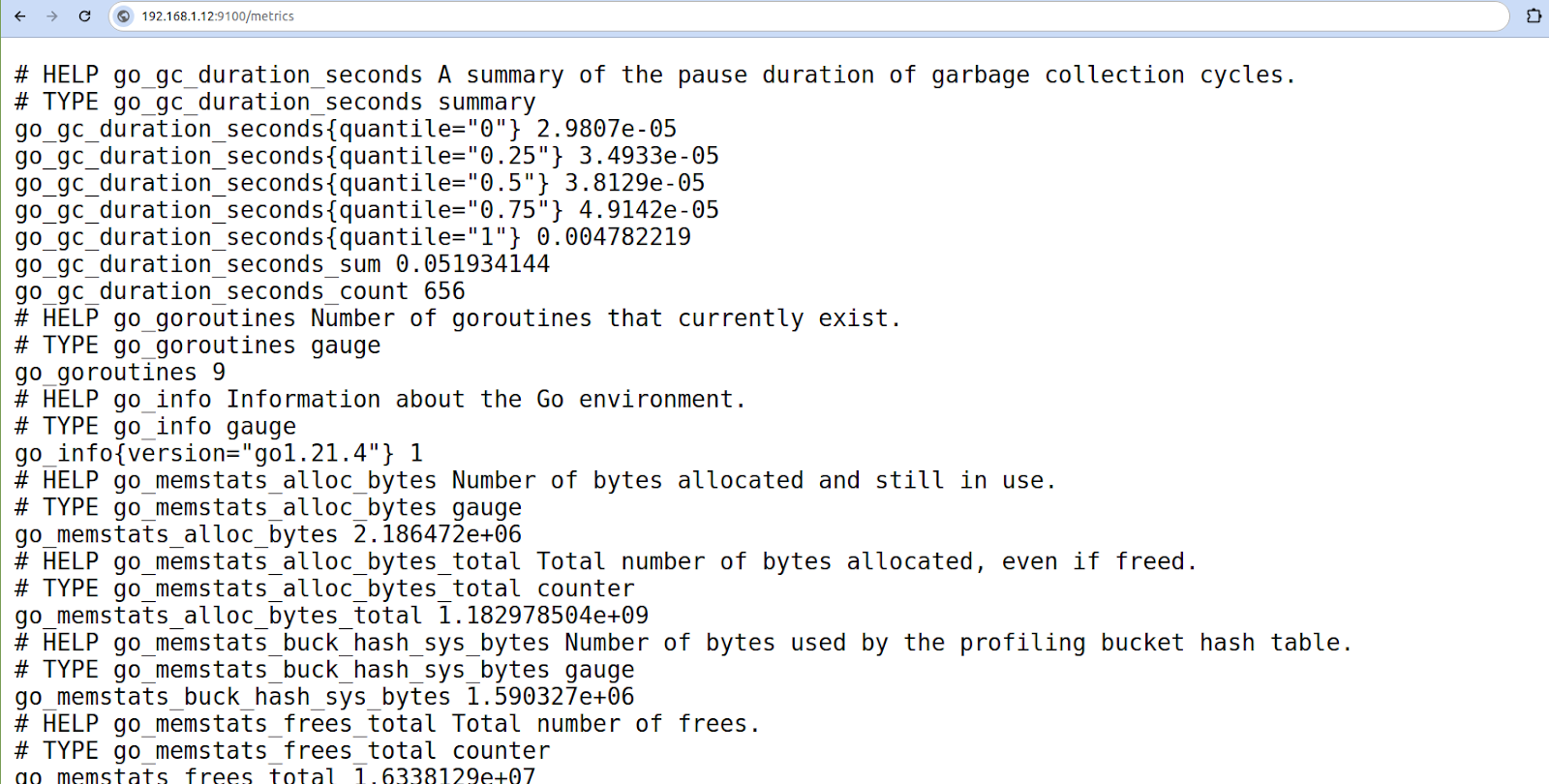Screen dimensions: 1549x784
Task: Click the forward navigation arrow
Action: point(52,16)
